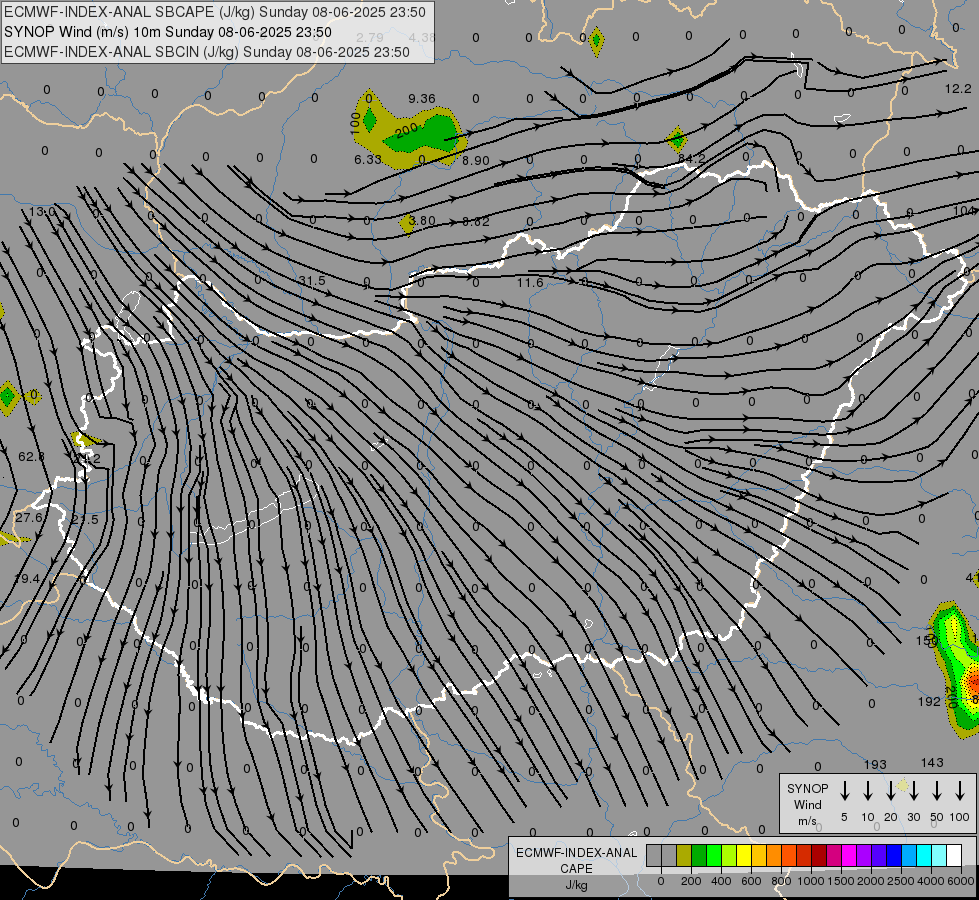
Task: Click the azure light-blue swatch in the CAPE scale
Action: click(x=909, y=855)
